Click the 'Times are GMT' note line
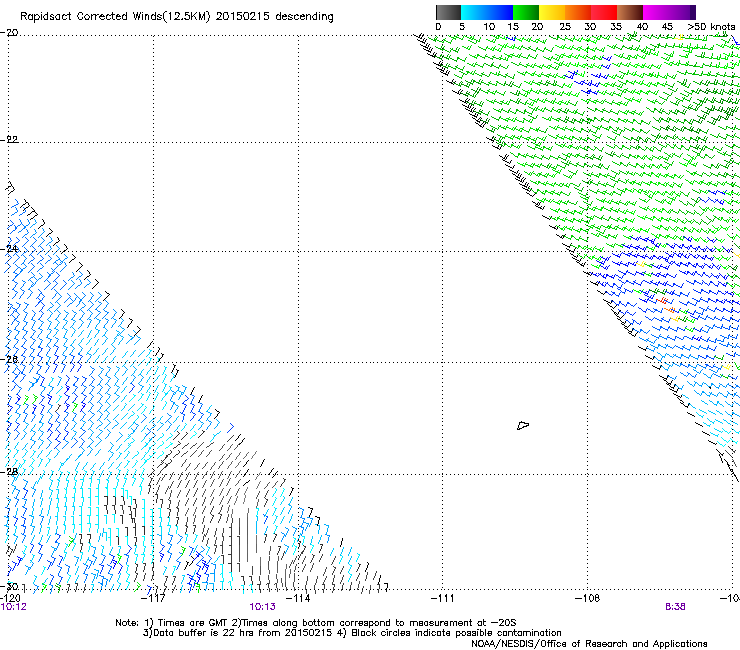740x650 pixels. coord(316,623)
